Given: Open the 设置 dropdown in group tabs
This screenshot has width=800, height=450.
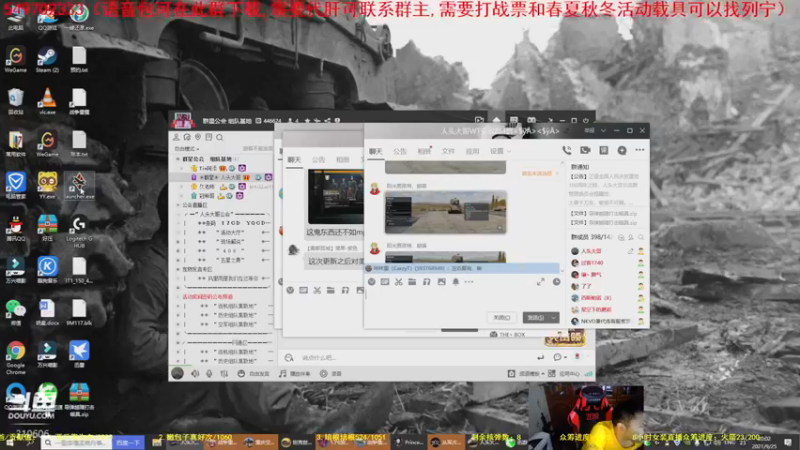Looking at the screenshot, I should coord(500,152).
